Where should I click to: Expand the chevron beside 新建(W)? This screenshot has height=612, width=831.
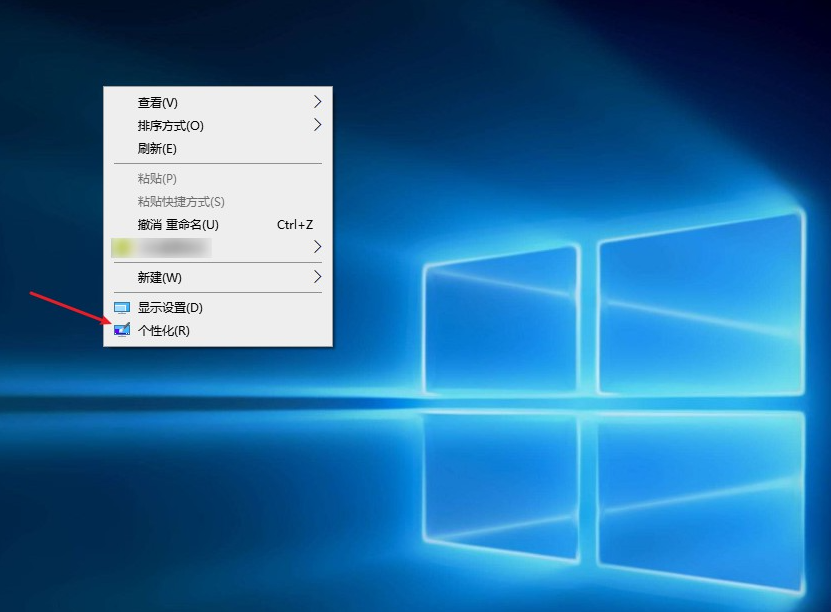[x=317, y=276]
